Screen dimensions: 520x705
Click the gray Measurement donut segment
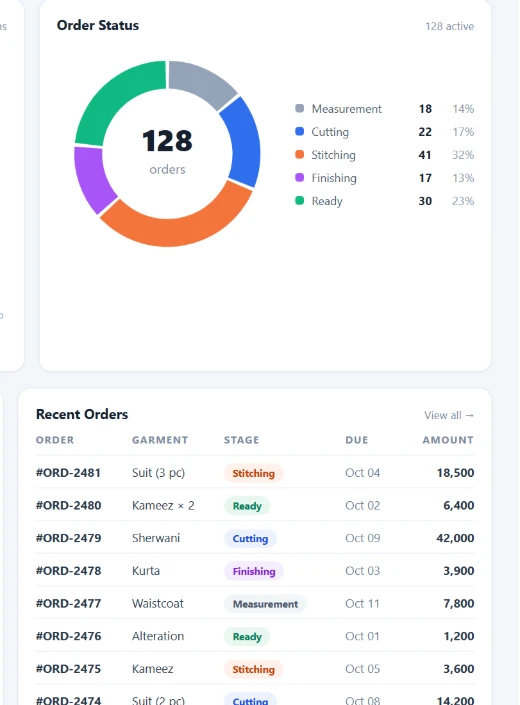click(x=202, y=81)
